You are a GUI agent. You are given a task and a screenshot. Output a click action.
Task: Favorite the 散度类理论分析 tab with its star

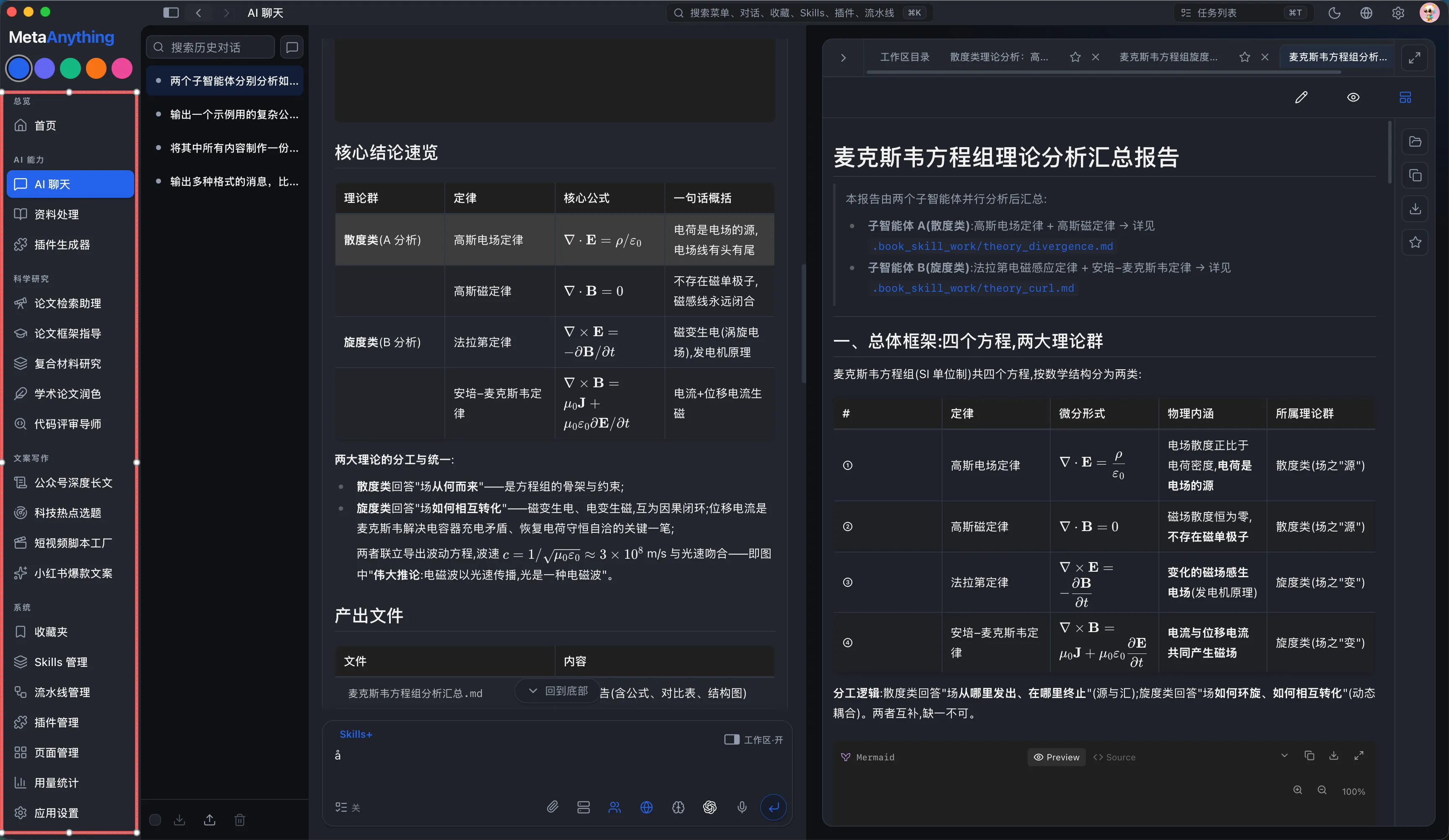(1075, 57)
